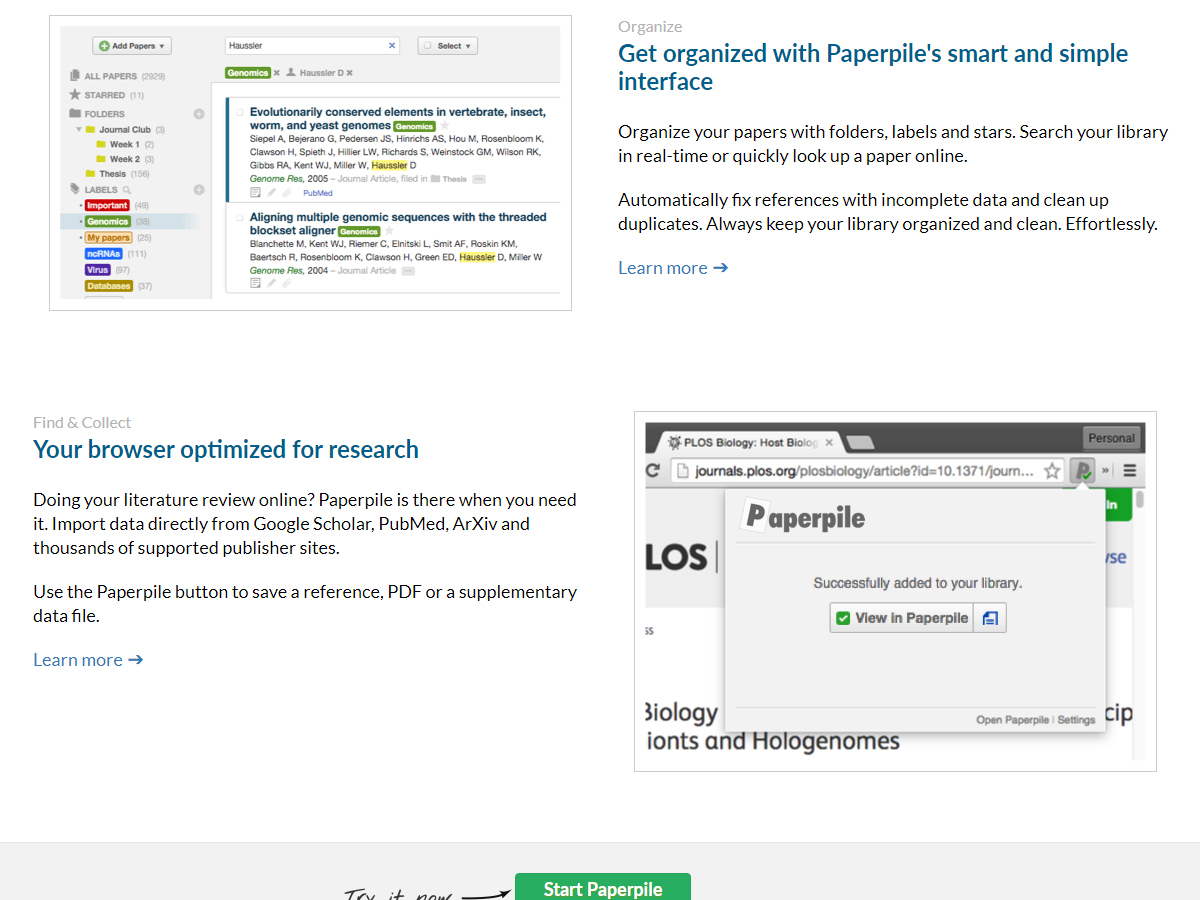The height and width of the screenshot is (900, 1200).
Task: Check the box beside Aligning multiple genomic sequences
Action: pos(240,217)
